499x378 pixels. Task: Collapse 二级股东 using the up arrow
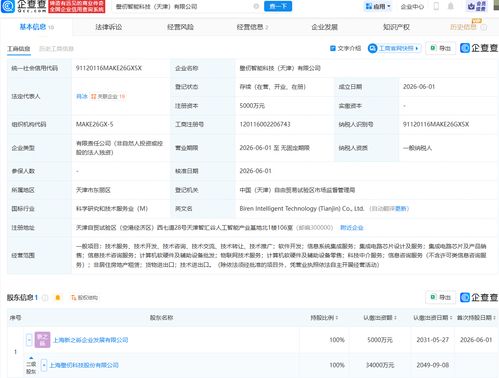(31, 358)
